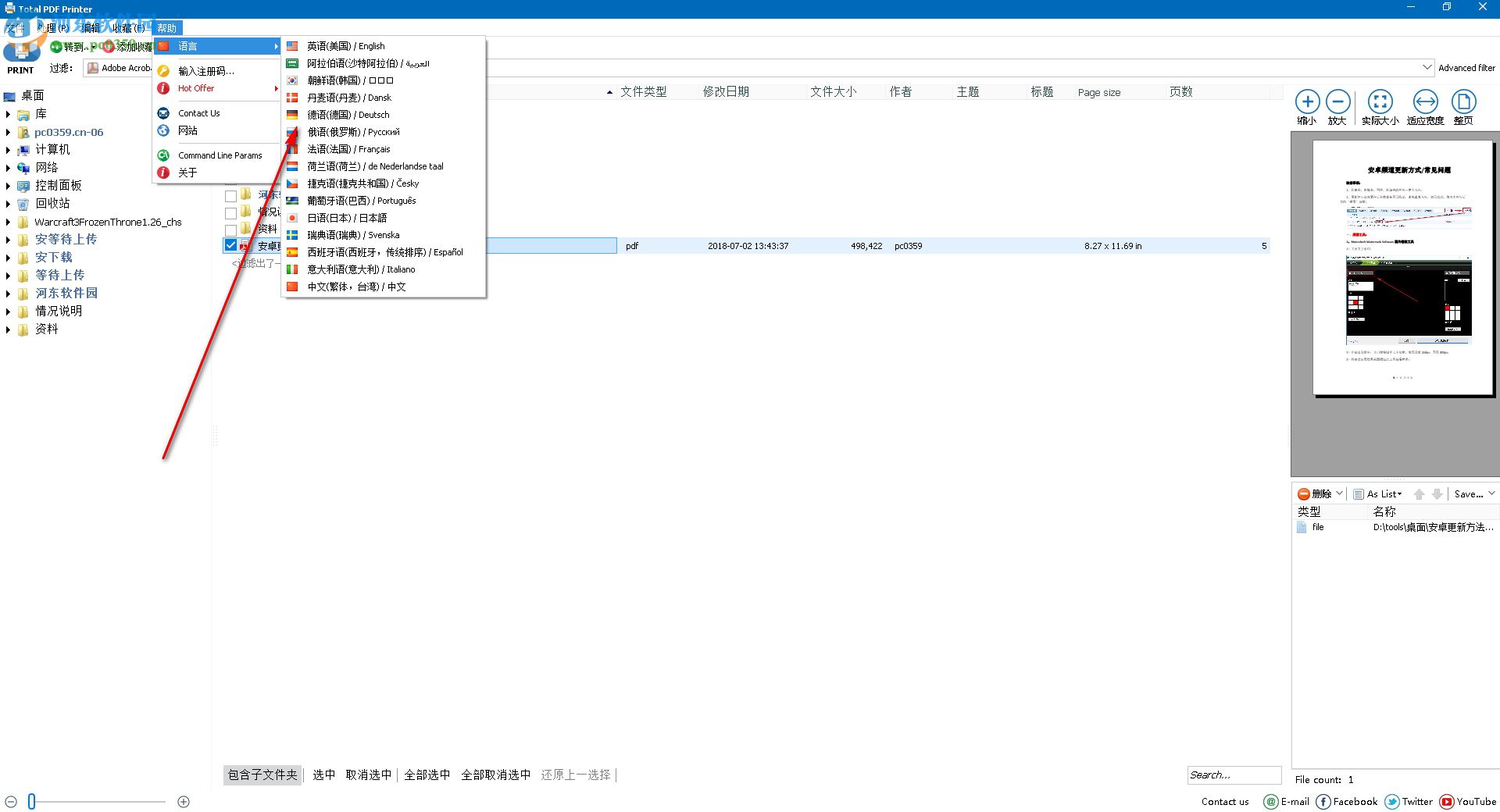Select 日语(日本) / 日本語 language
The width and height of the screenshot is (1500, 812).
pos(348,218)
